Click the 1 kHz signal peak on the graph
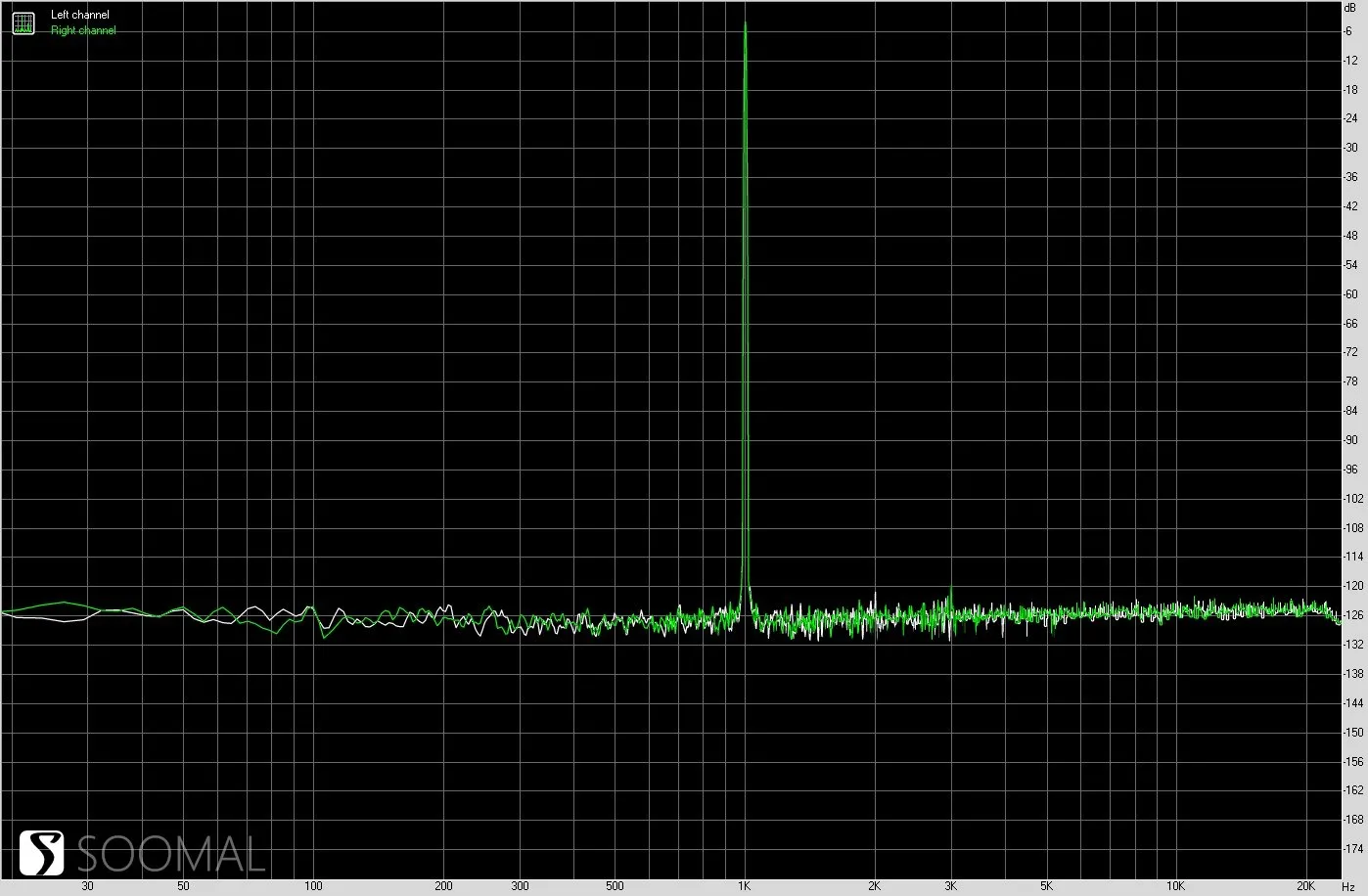Screen dimensions: 1368x896 (746, 23)
